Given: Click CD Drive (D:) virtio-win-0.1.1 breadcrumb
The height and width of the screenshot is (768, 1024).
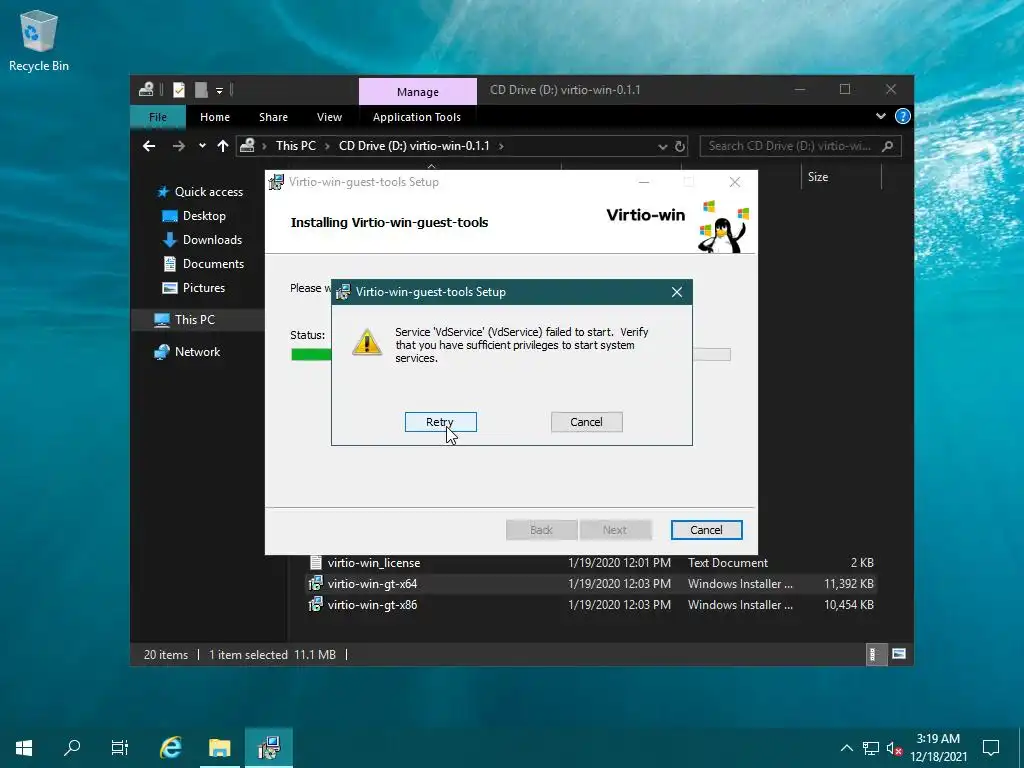Looking at the screenshot, I should click(x=414, y=146).
